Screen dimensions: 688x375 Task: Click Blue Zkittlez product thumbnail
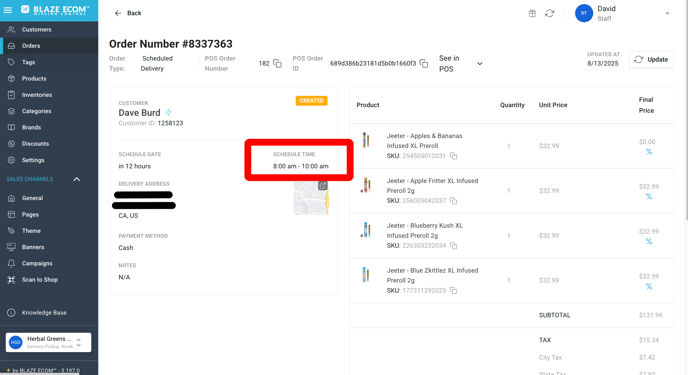click(x=366, y=275)
